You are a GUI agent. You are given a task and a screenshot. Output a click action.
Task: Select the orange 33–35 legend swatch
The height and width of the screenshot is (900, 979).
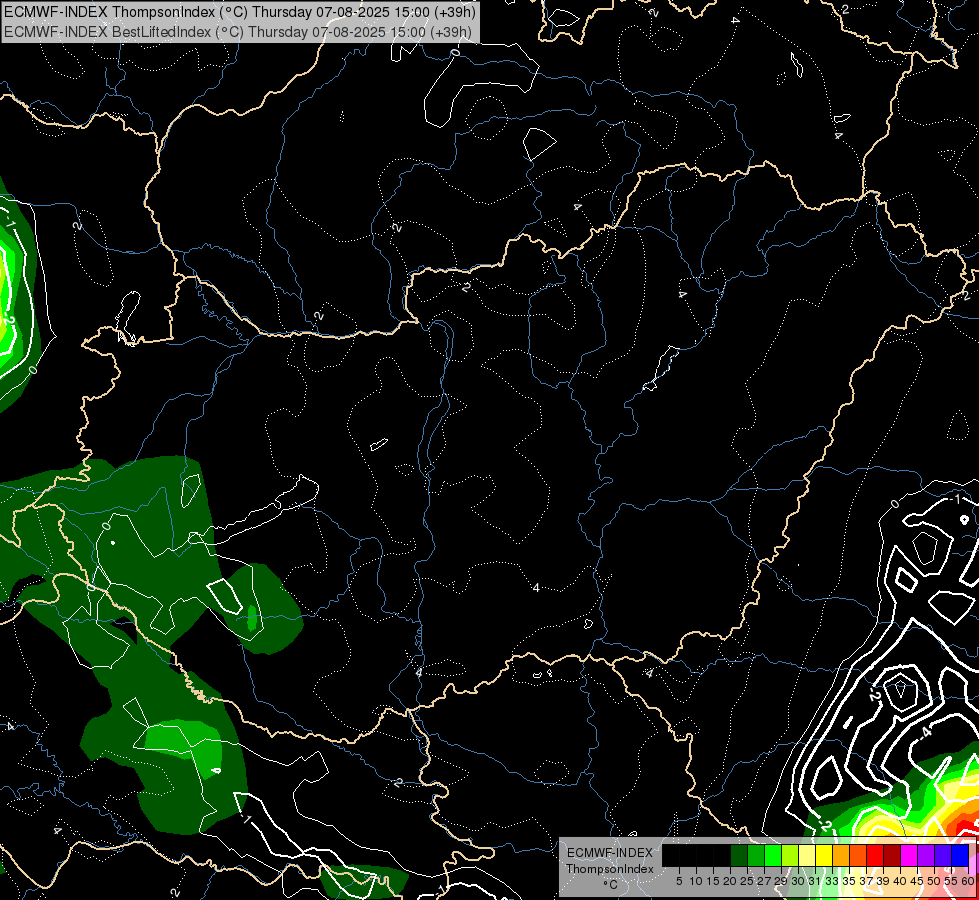coord(841,855)
